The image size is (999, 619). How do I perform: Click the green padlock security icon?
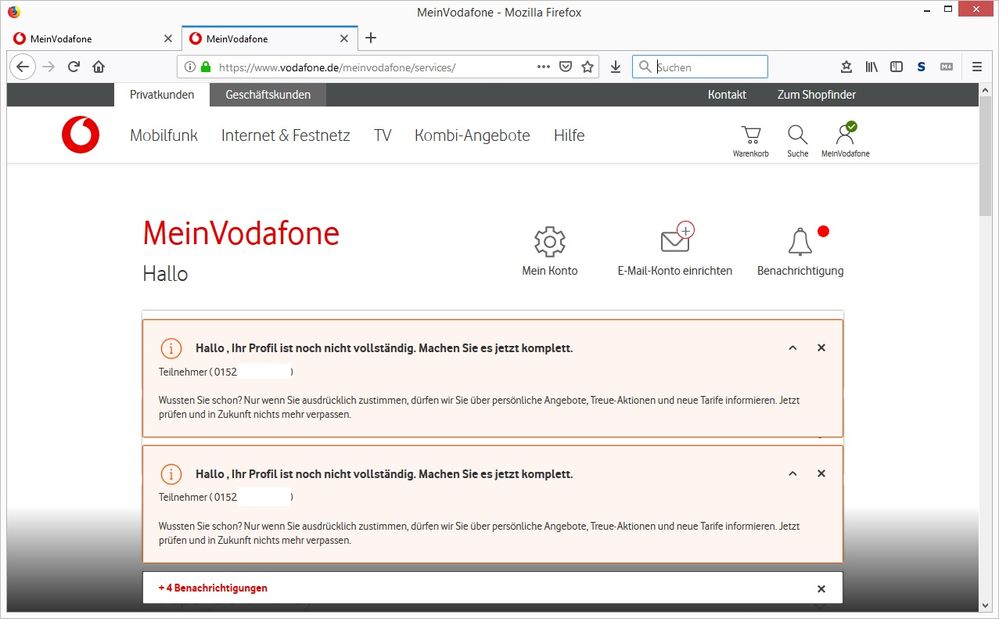tap(205, 67)
